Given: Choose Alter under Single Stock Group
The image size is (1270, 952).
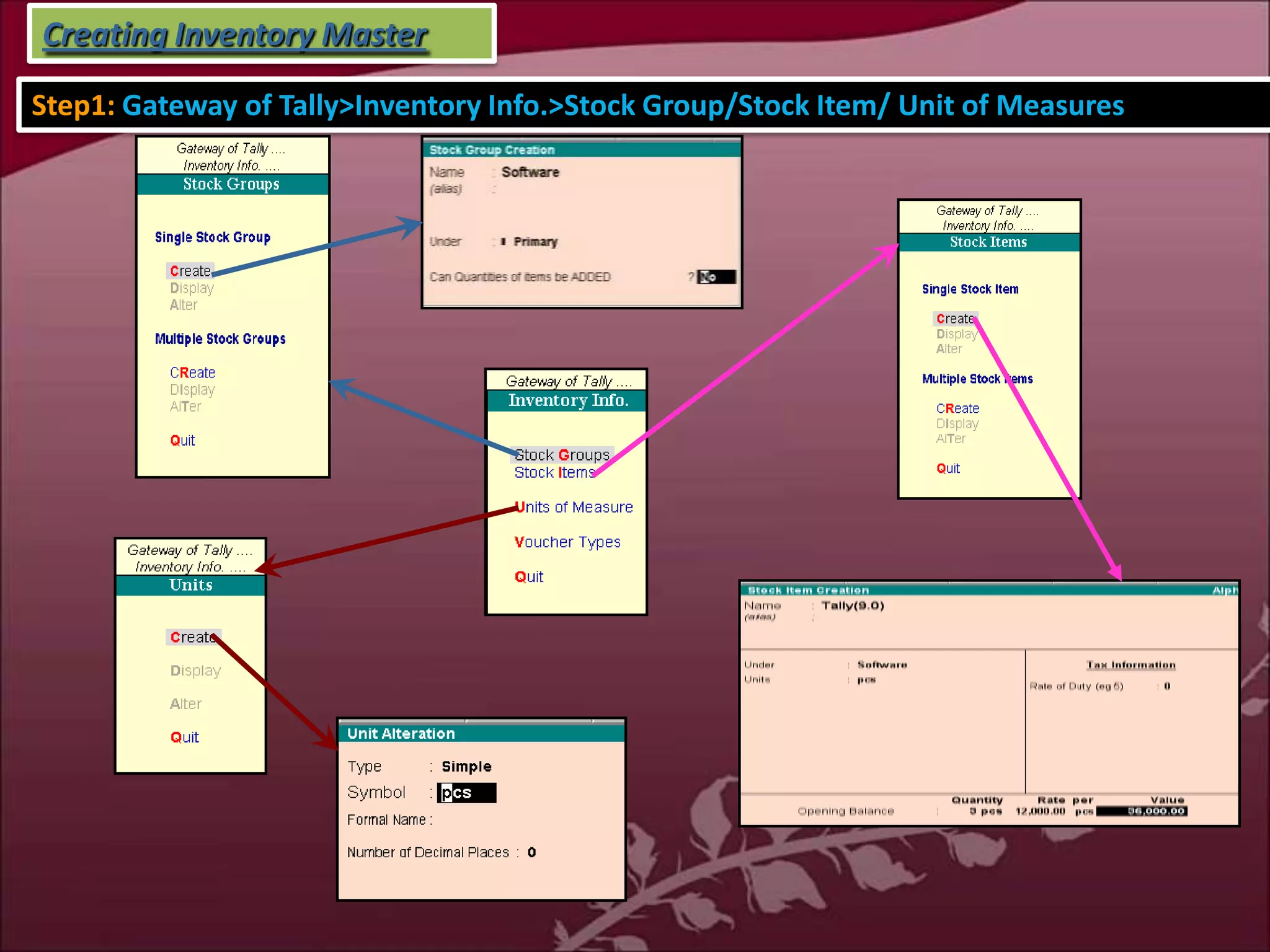Looking at the screenshot, I should (184, 305).
